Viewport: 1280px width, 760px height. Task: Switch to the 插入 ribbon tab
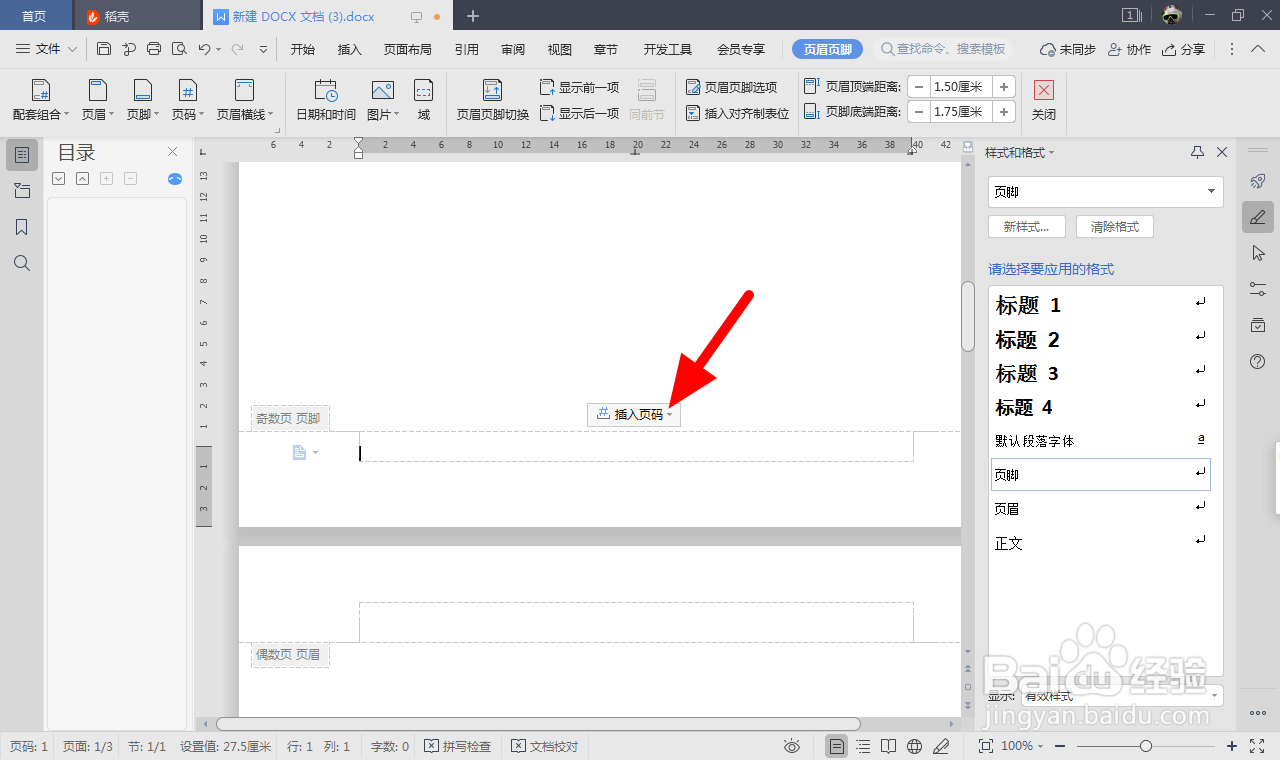pos(350,49)
